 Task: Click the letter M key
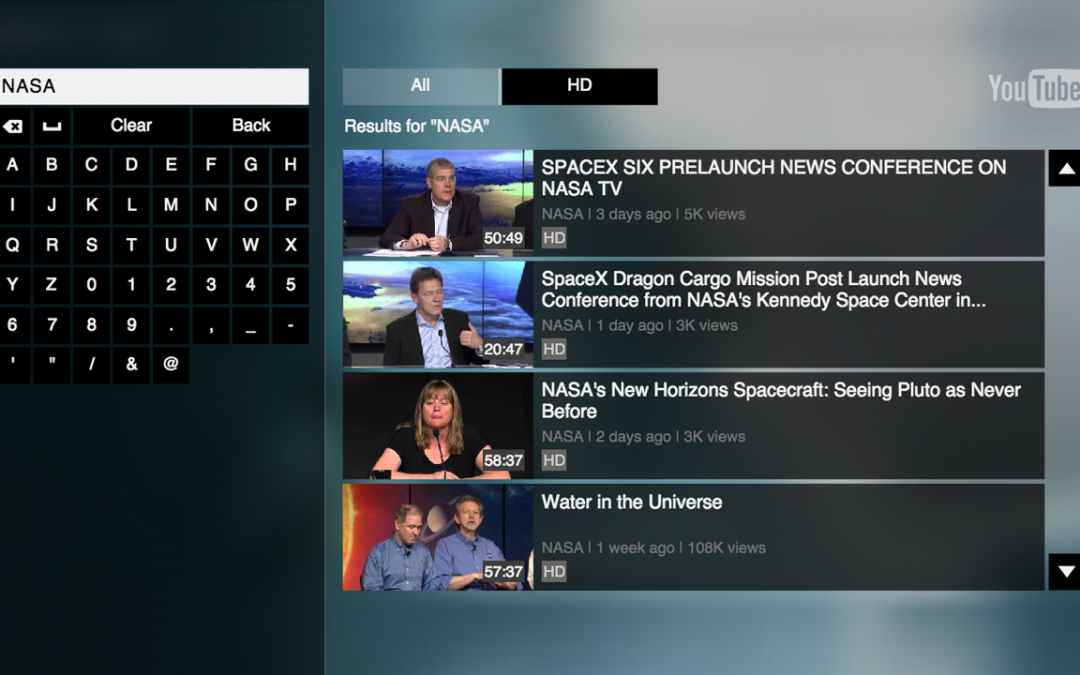(x=171, y=205)
